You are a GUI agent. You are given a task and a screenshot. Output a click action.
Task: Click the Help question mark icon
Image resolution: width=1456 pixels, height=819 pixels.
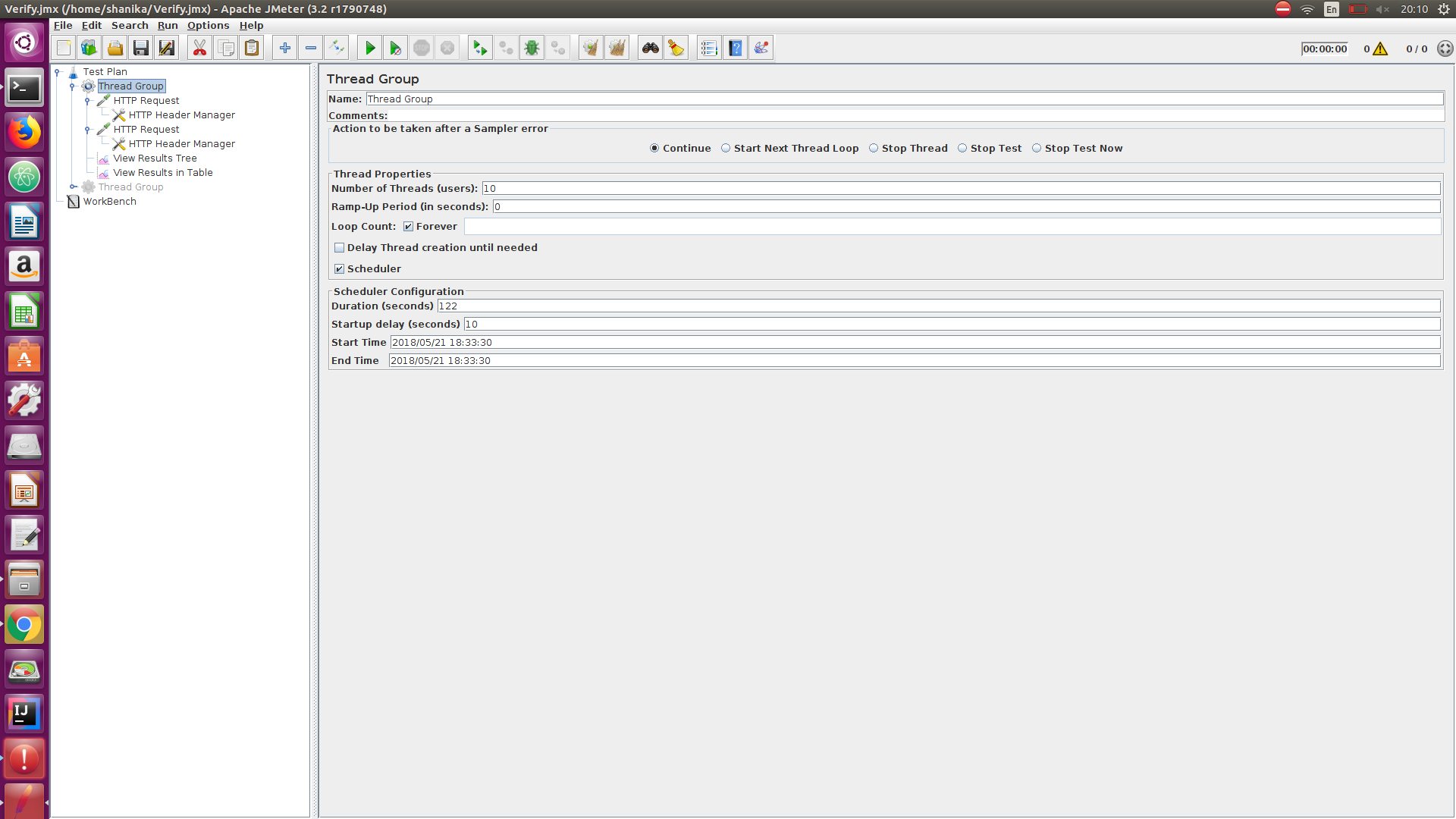[735, 49]
